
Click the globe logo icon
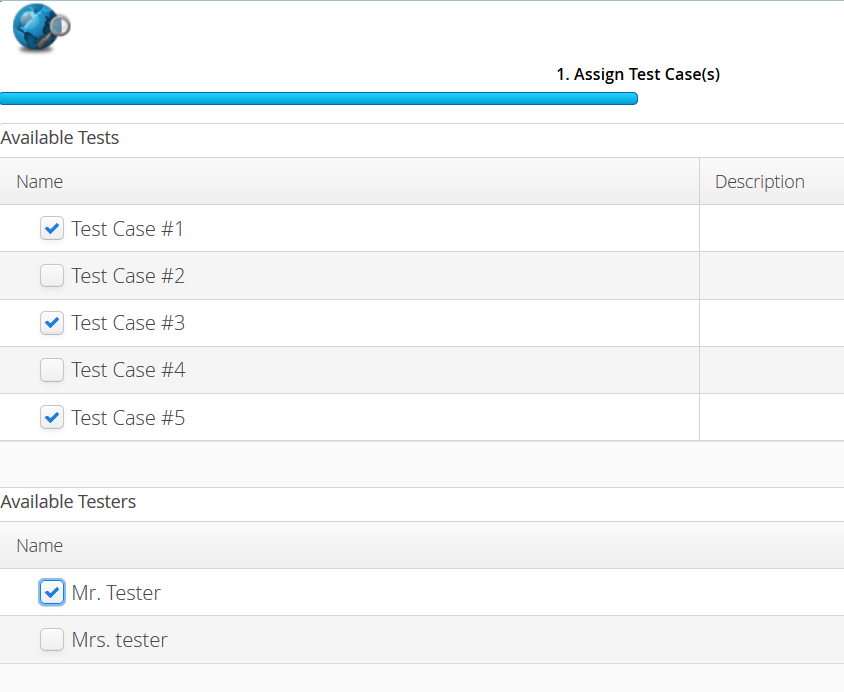39,28
